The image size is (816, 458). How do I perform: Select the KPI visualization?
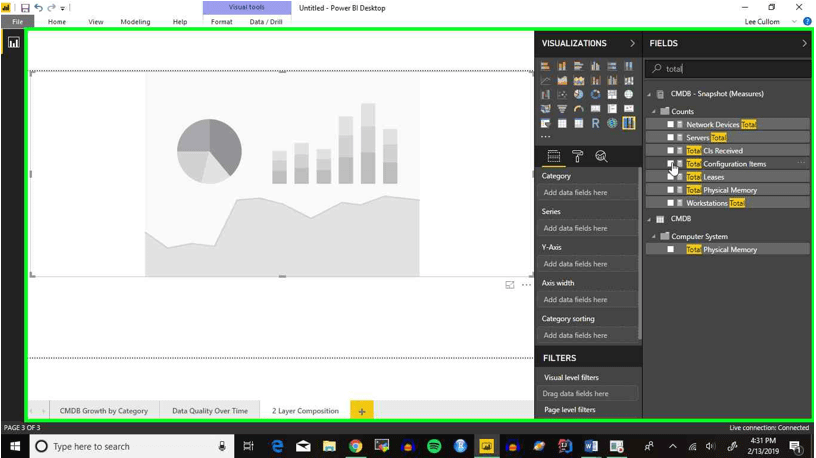[x=629, y=109]
